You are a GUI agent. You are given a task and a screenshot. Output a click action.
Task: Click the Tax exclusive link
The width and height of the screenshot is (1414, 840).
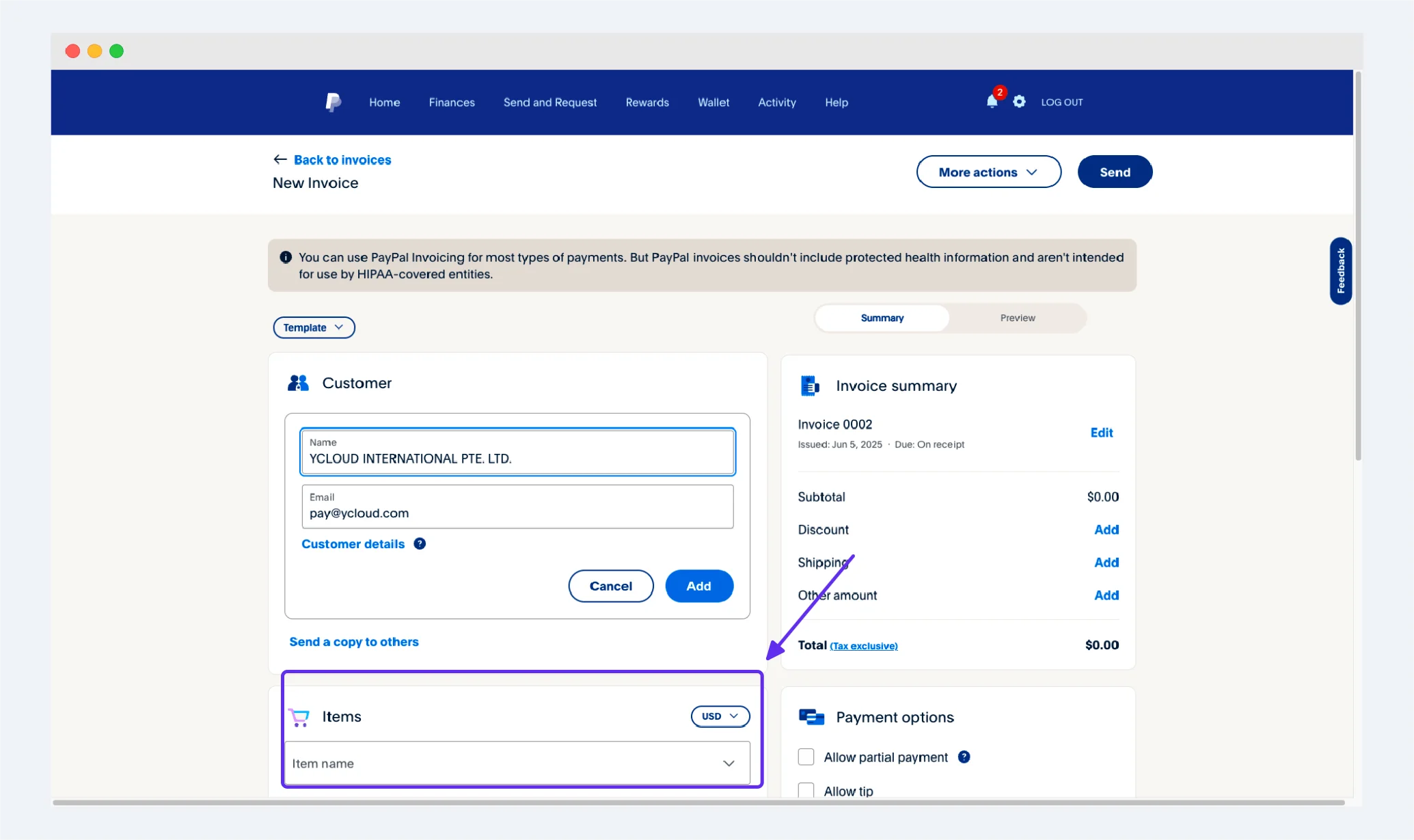(864, 646)
